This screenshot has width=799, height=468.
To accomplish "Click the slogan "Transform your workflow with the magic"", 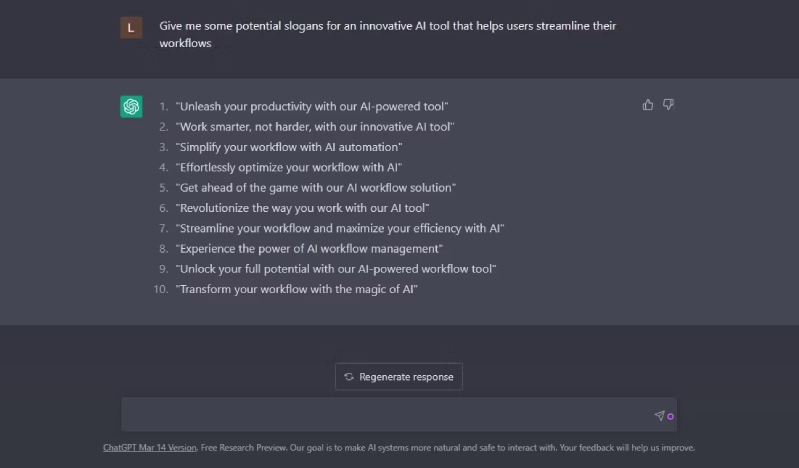I will [296, 289].
